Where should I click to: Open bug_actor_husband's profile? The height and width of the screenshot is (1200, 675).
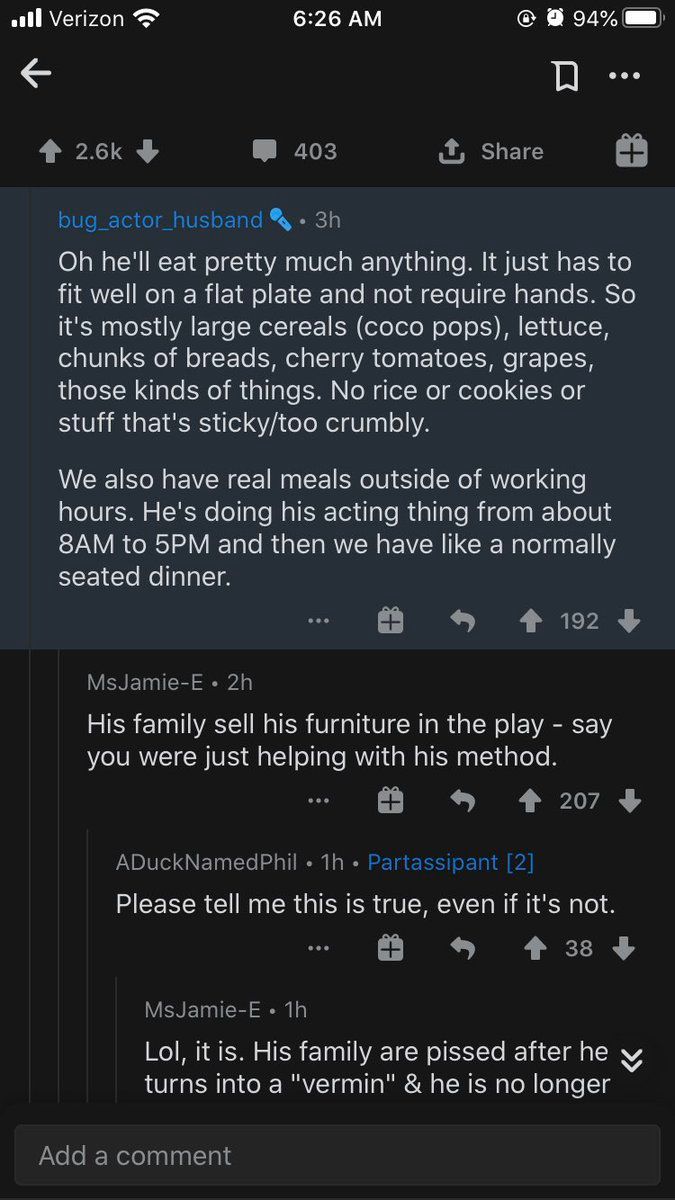click(160, 219)
